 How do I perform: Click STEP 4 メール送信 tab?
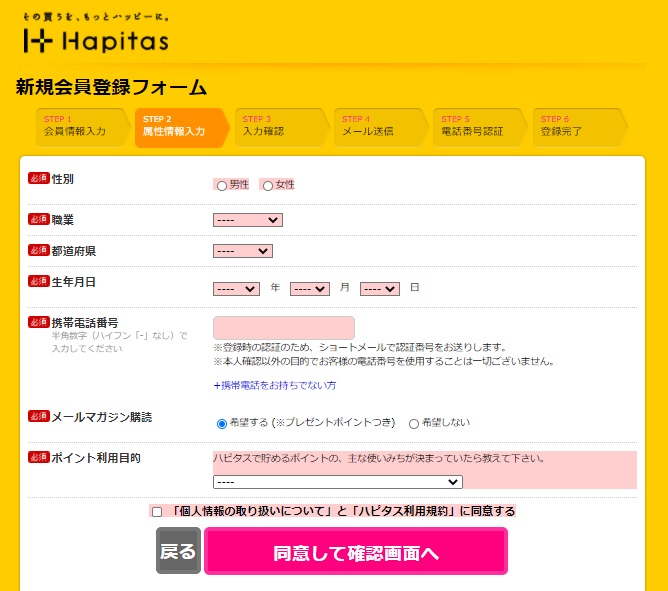pos(380,127)
